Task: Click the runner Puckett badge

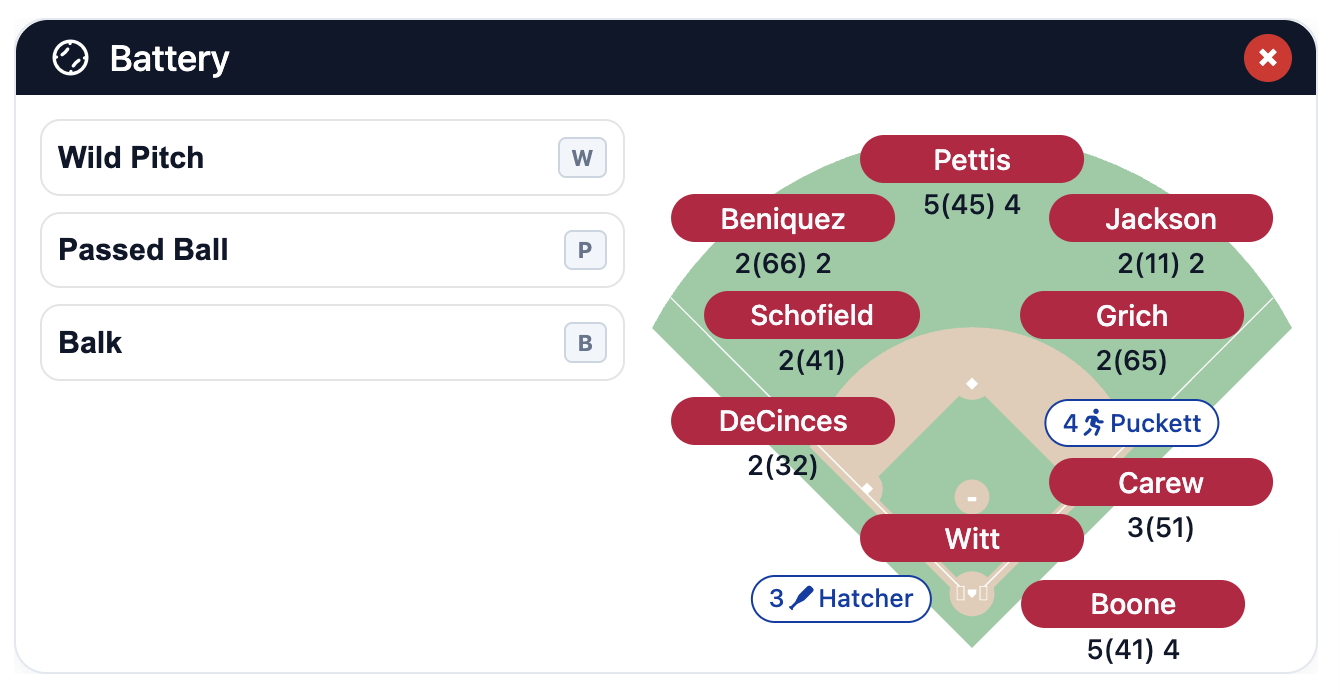Action: click(1131, 423)
